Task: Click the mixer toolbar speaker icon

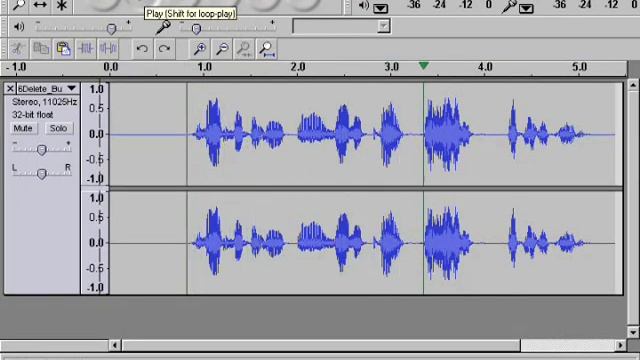Action: click(19, 27)
